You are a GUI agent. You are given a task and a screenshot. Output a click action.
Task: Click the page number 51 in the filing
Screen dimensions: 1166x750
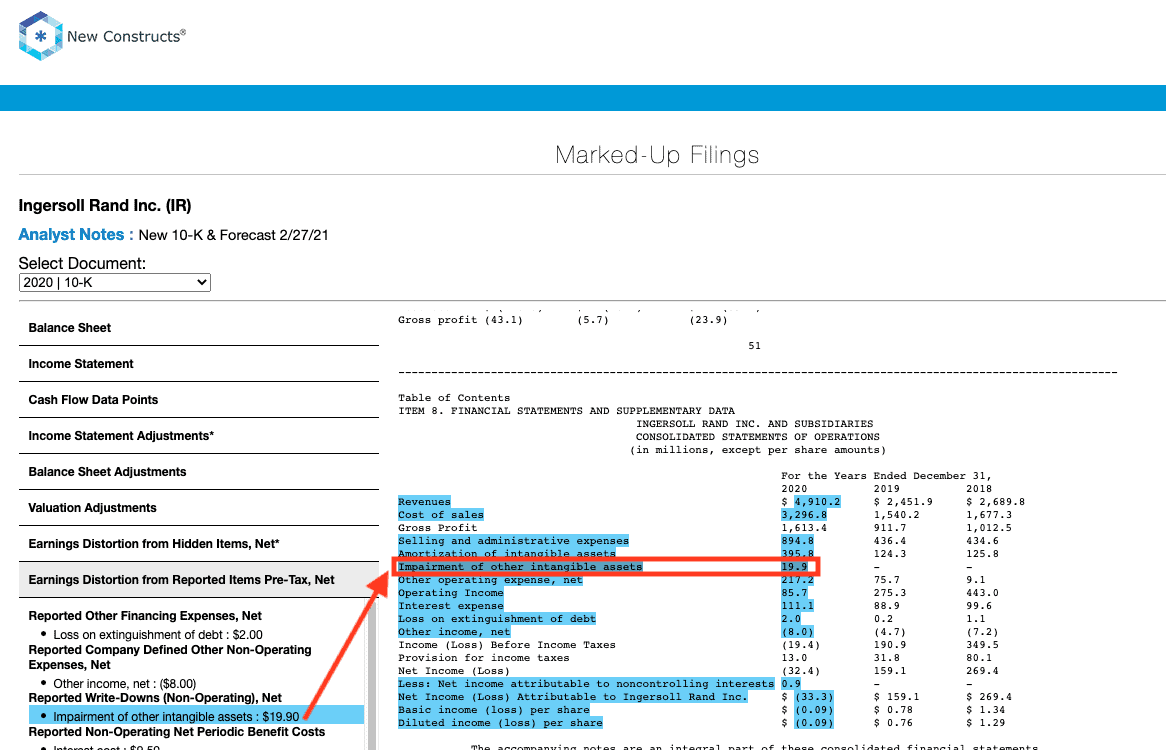pyautogui.click(x=754, y=346)
